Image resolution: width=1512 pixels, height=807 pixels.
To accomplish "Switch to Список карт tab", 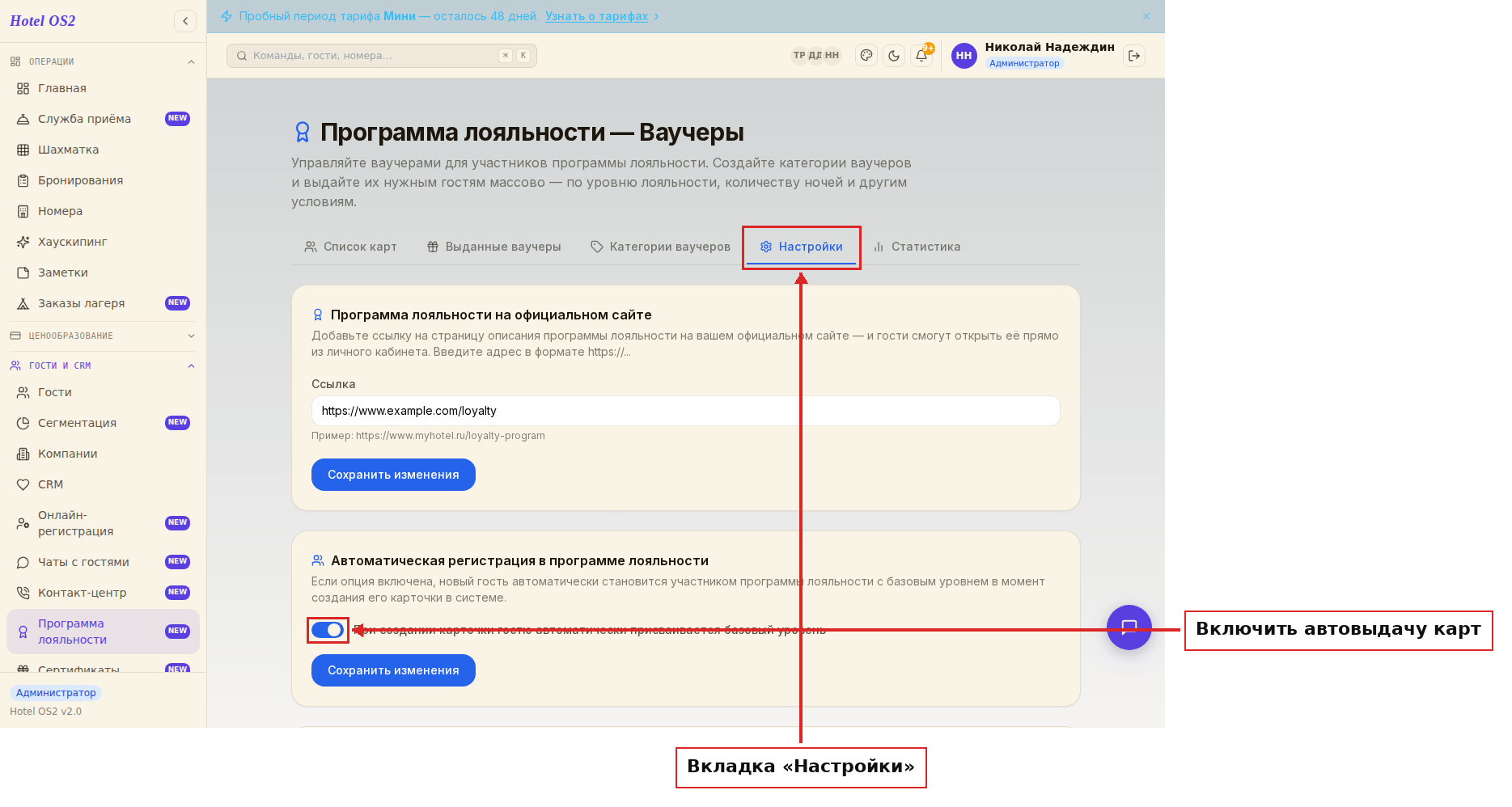I will [350, 247].
